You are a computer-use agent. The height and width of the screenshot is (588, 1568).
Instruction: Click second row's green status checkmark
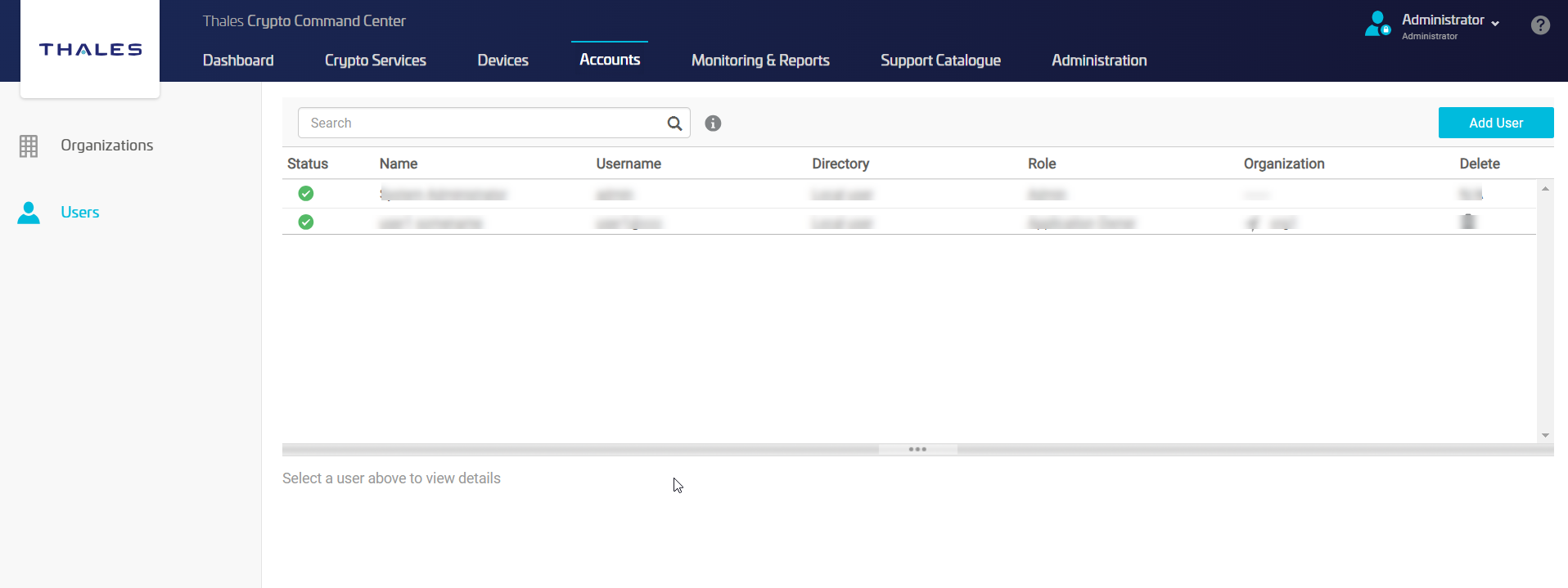(306, 222)
